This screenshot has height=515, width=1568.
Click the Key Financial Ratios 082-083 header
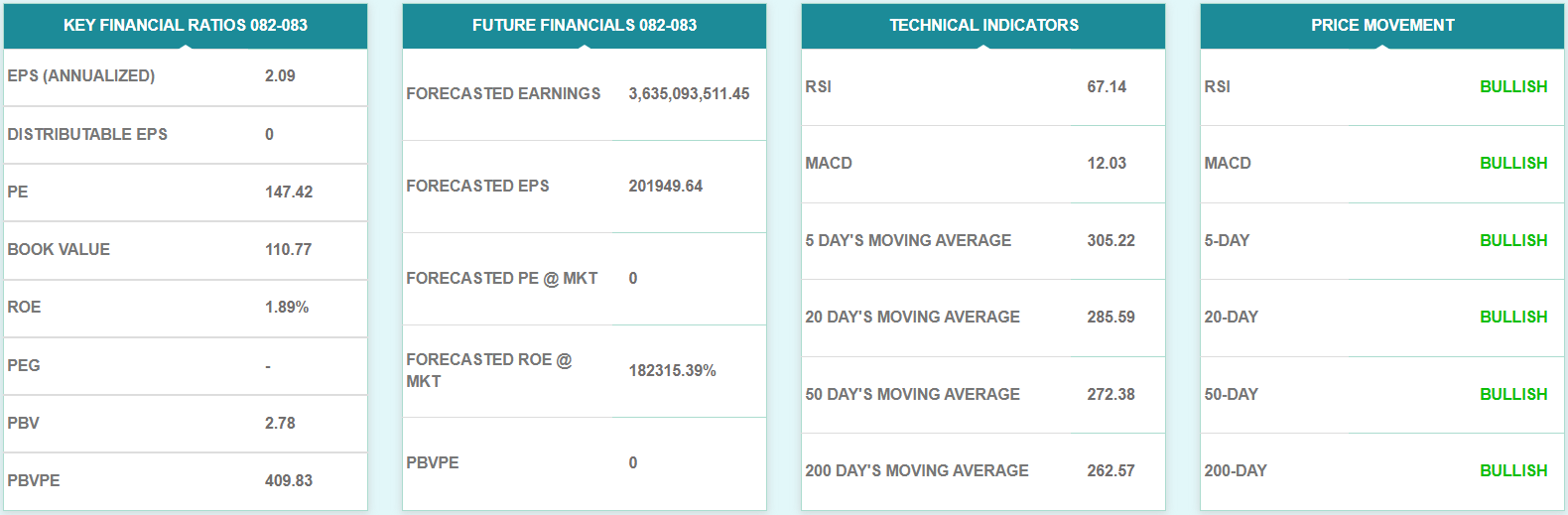click(186, 25)
